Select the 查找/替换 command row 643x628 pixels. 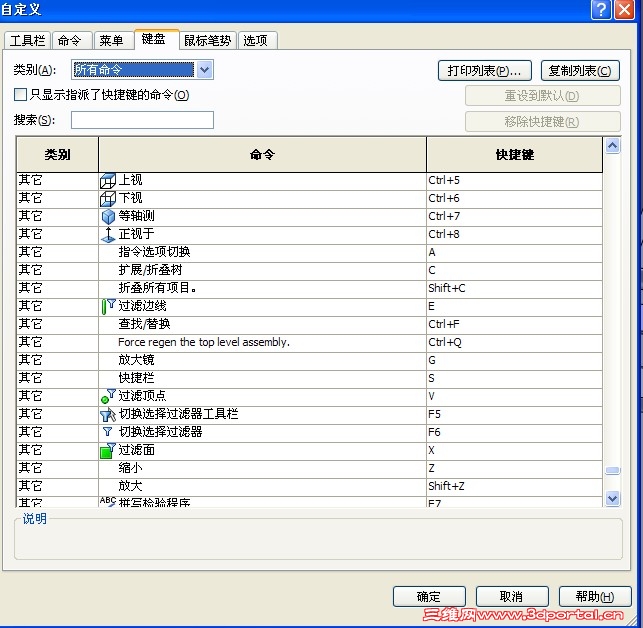[x=310, y=324]
